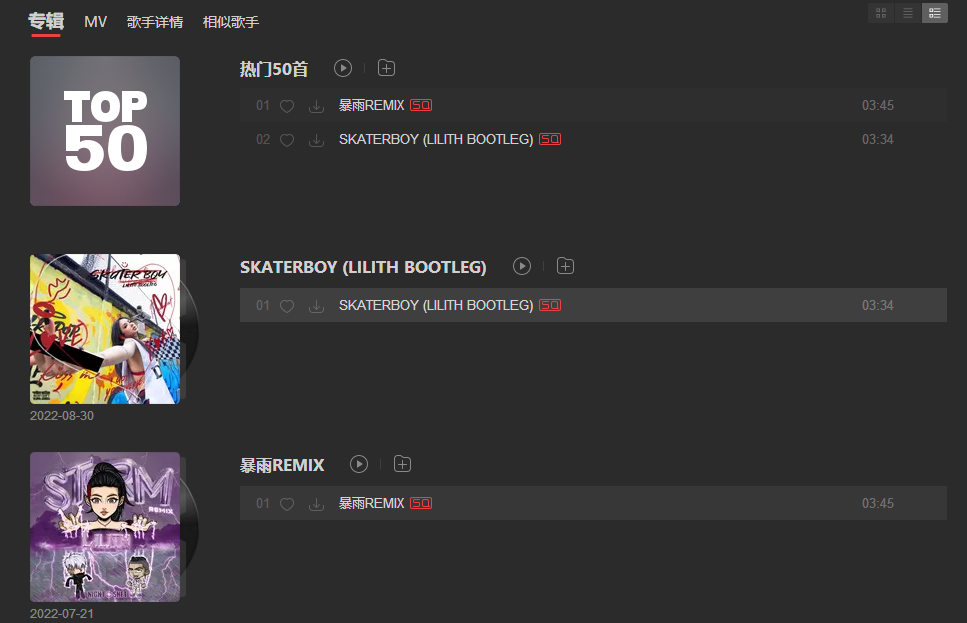
Task: Switch to the MV tab
Action: tap(96, 22)
